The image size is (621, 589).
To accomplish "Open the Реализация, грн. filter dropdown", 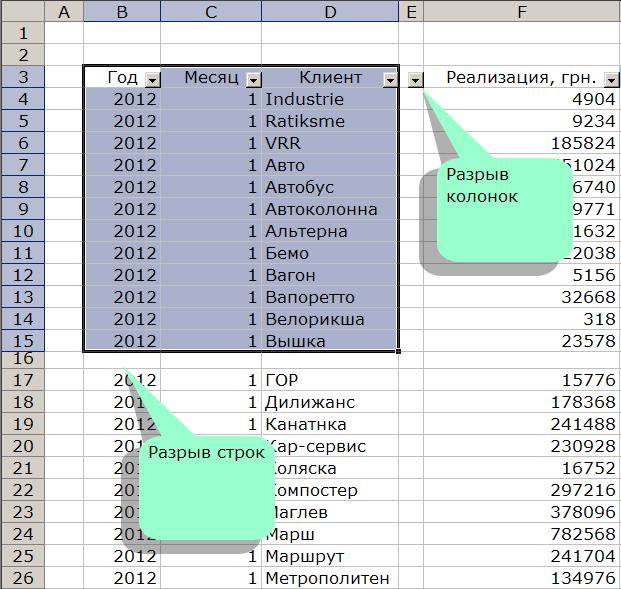I will click(x=612, y=79).
